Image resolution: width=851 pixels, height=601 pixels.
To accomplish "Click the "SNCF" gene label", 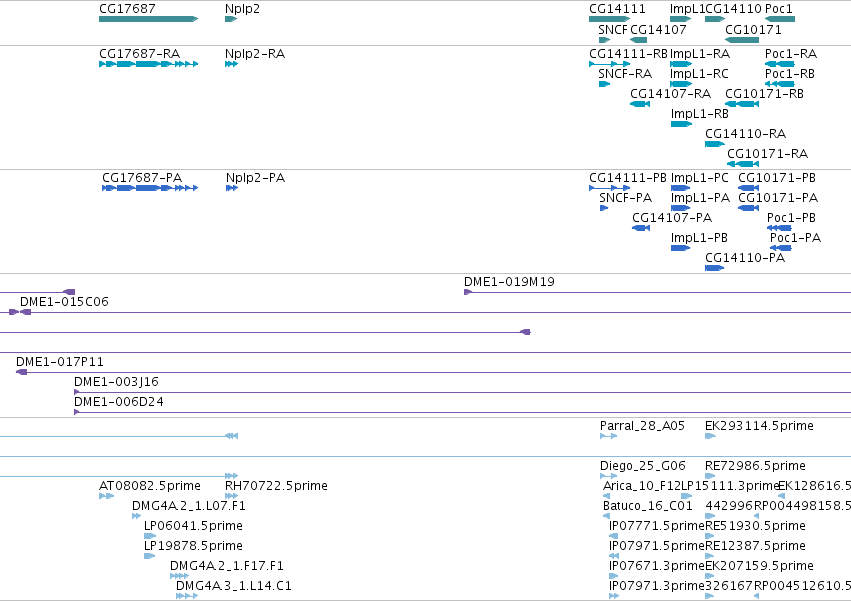I will click(613, 29).
